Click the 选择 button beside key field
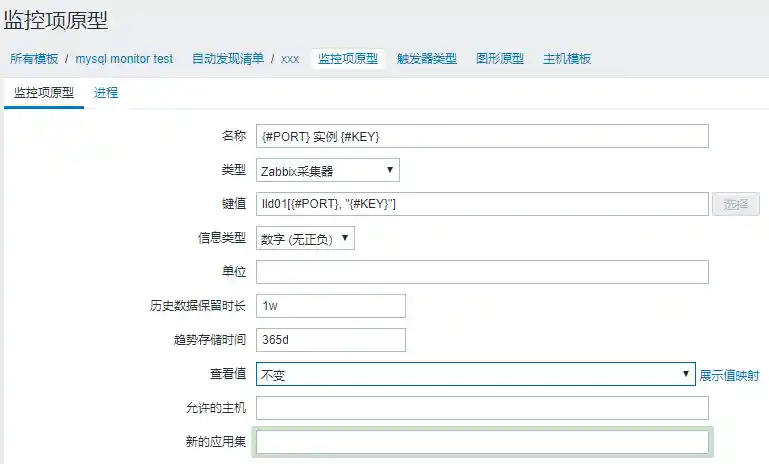 735,204
